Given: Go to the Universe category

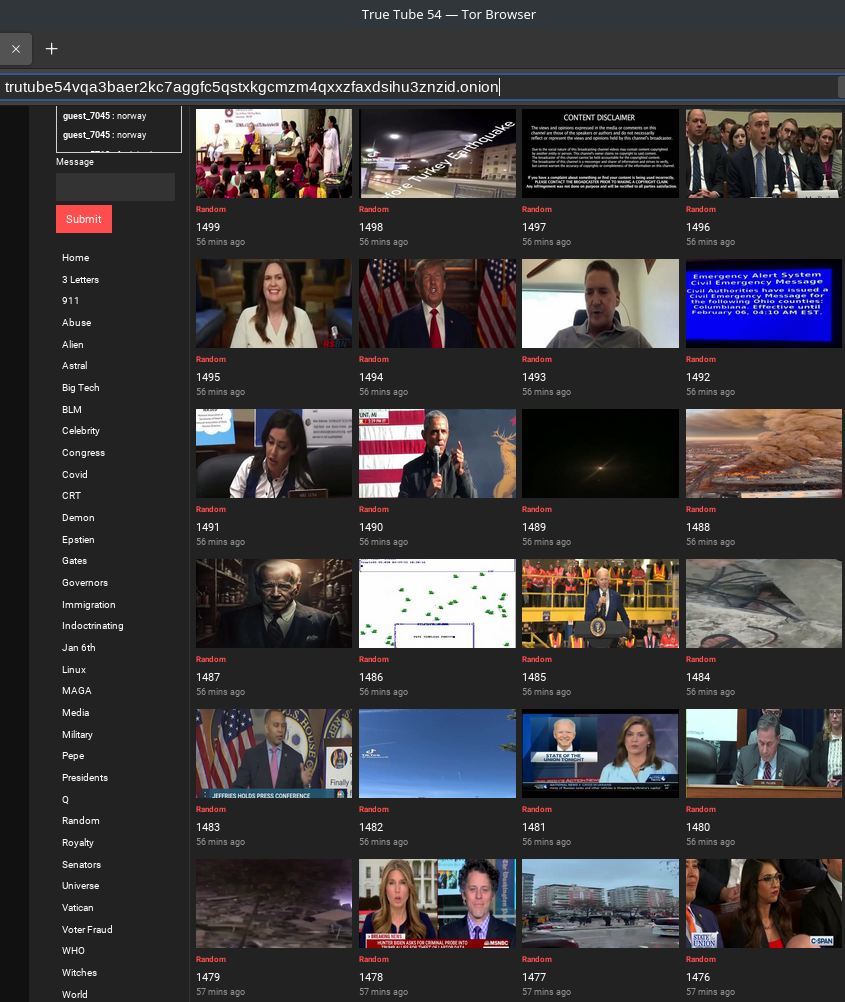Looking at the screenshot, I should [81, 886].
